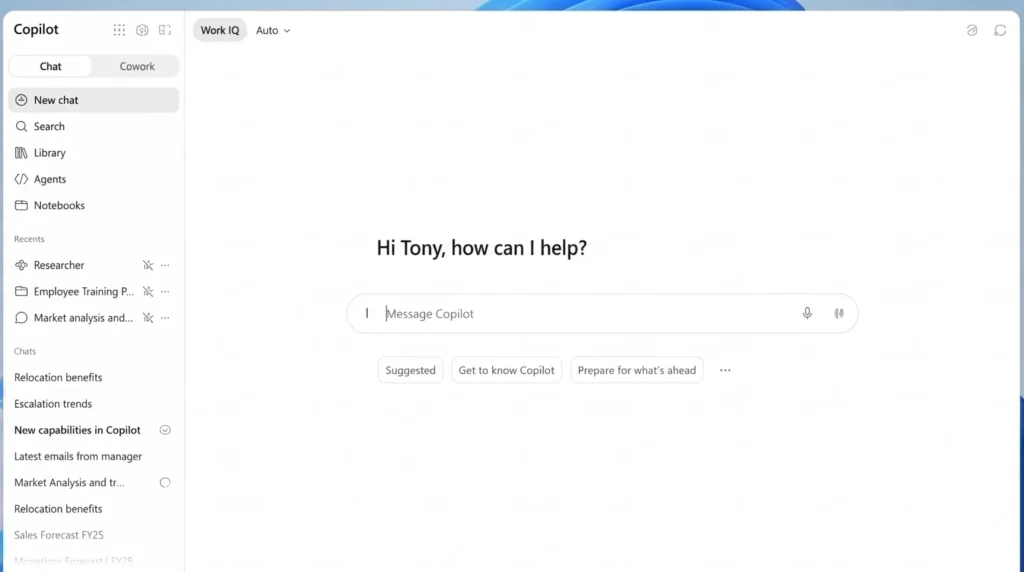Viewport: 1024px width, 572px height.
Task: Open Latest emails from manager chat
Action: point(78,456)
